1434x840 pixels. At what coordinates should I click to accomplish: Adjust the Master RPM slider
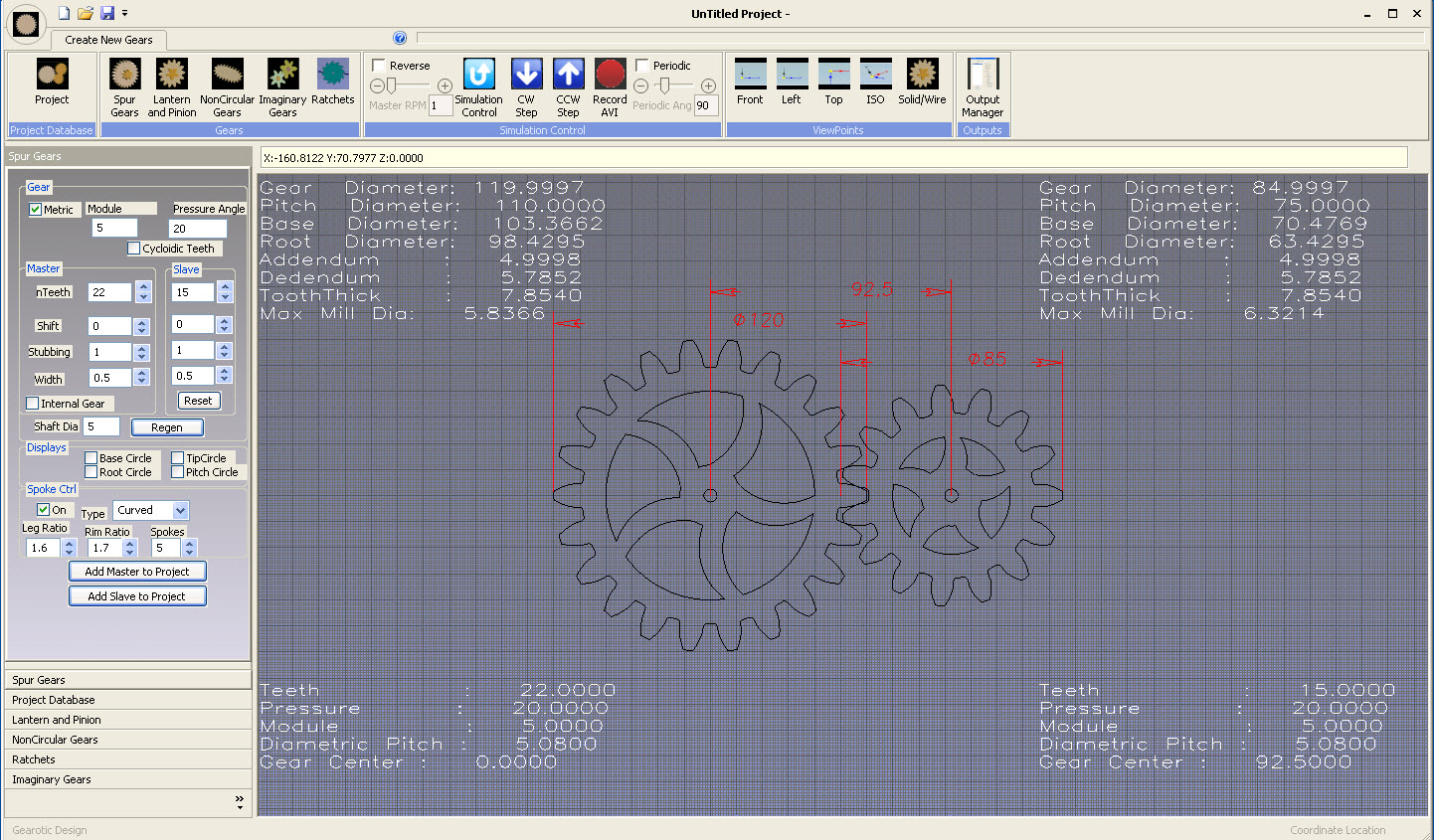tap(391, 86)
